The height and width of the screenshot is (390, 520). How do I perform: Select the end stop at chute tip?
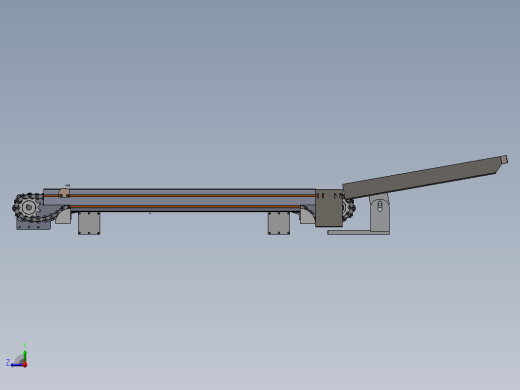coord(504,160)
